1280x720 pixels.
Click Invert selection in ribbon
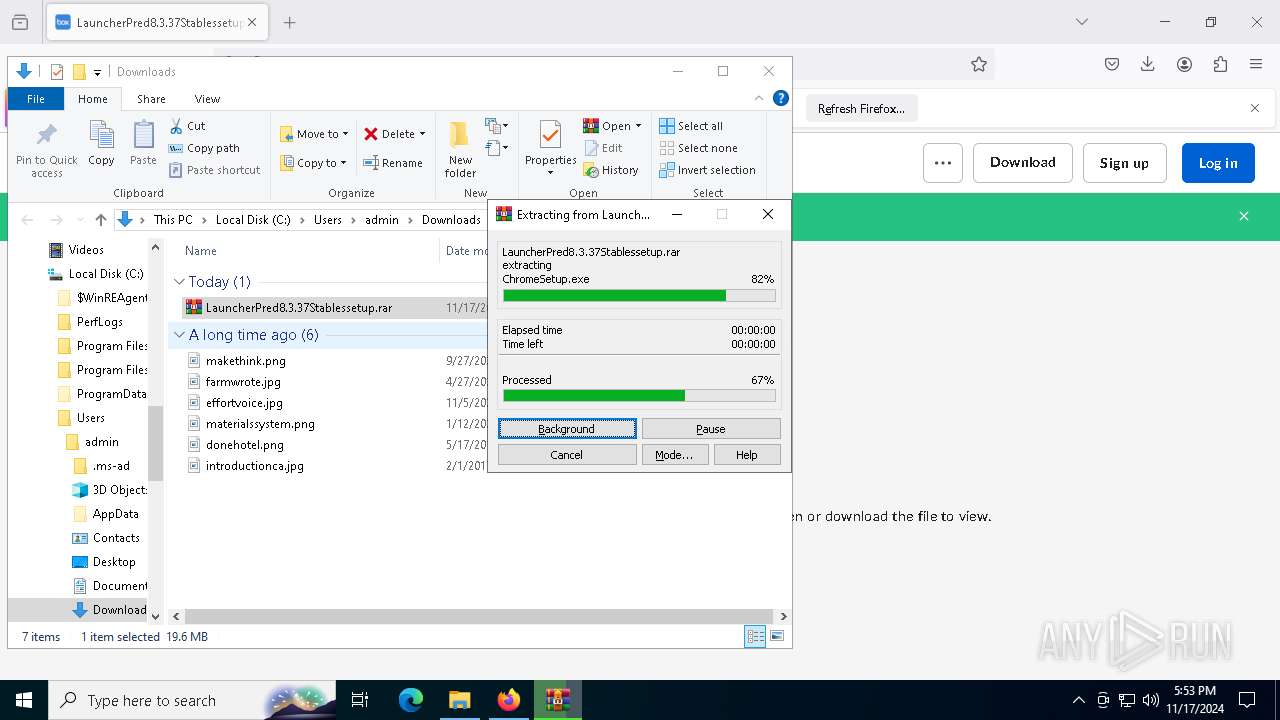707,170
